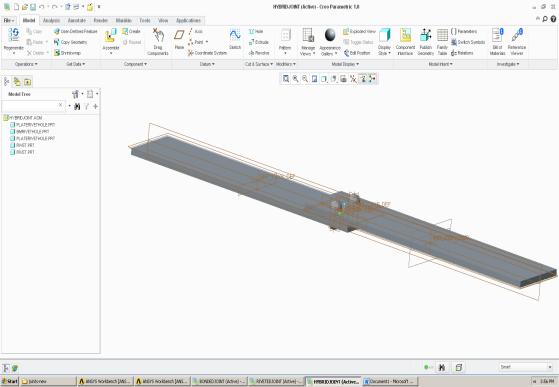The height and width of the screenshot is (387, 559).
Task: Open the Manage Views dropdown
Action: pyautogui.click(x=308, y=51)
